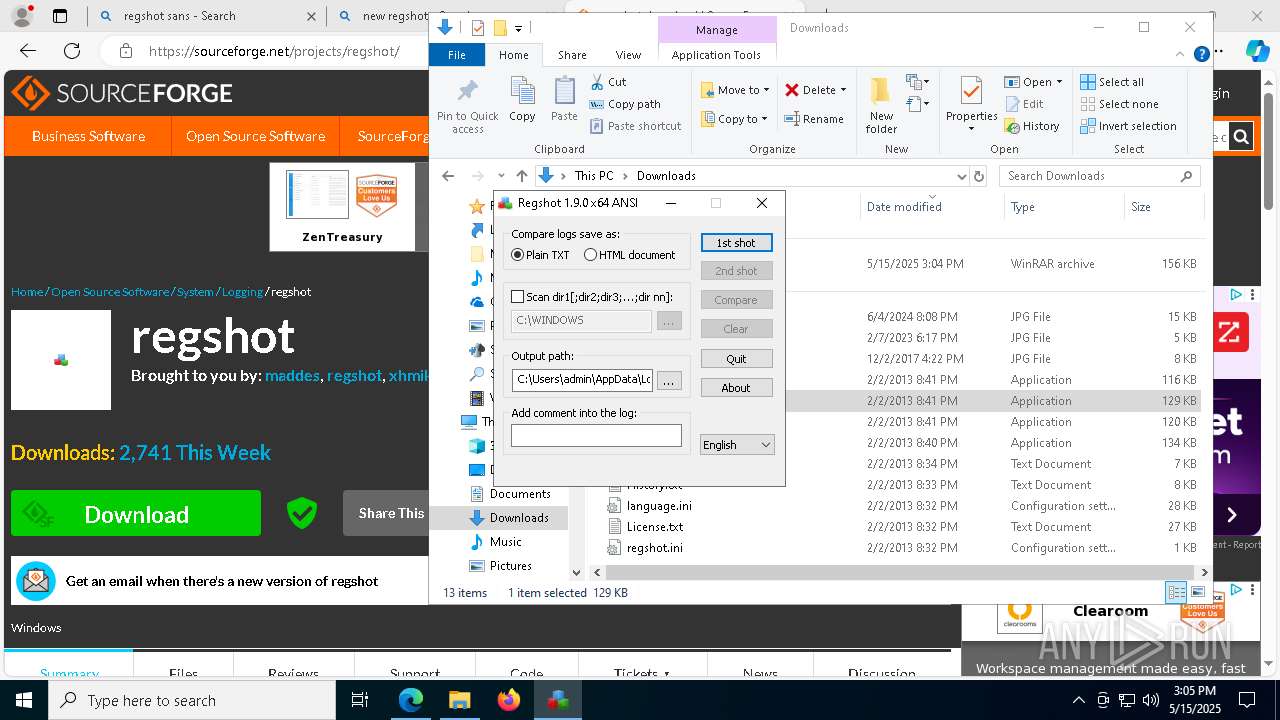
Task: Click the SourceForge logo
Action: point(122,93)
